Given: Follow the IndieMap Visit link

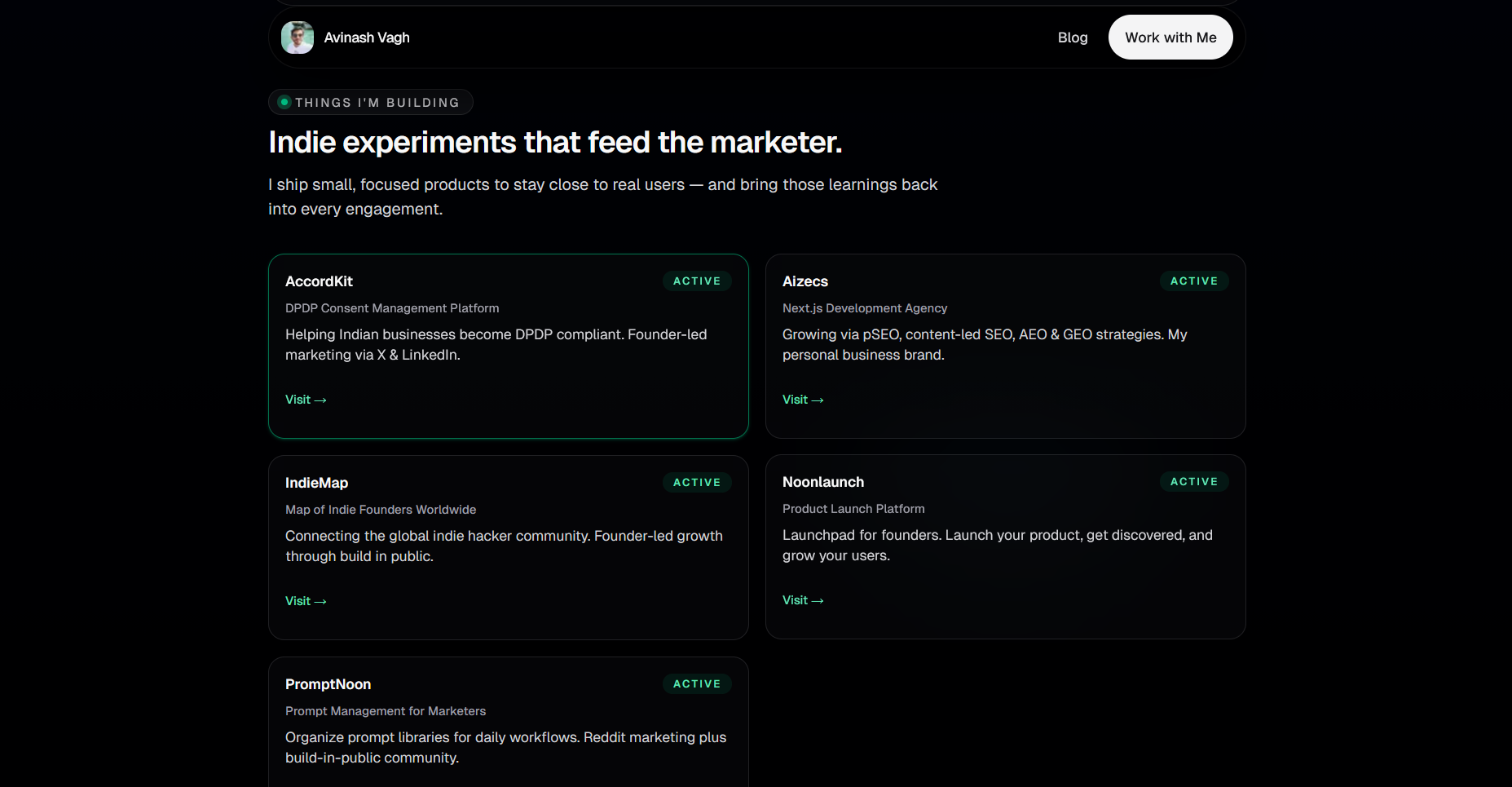Looking at the screenshot, I should click(305, 601).
